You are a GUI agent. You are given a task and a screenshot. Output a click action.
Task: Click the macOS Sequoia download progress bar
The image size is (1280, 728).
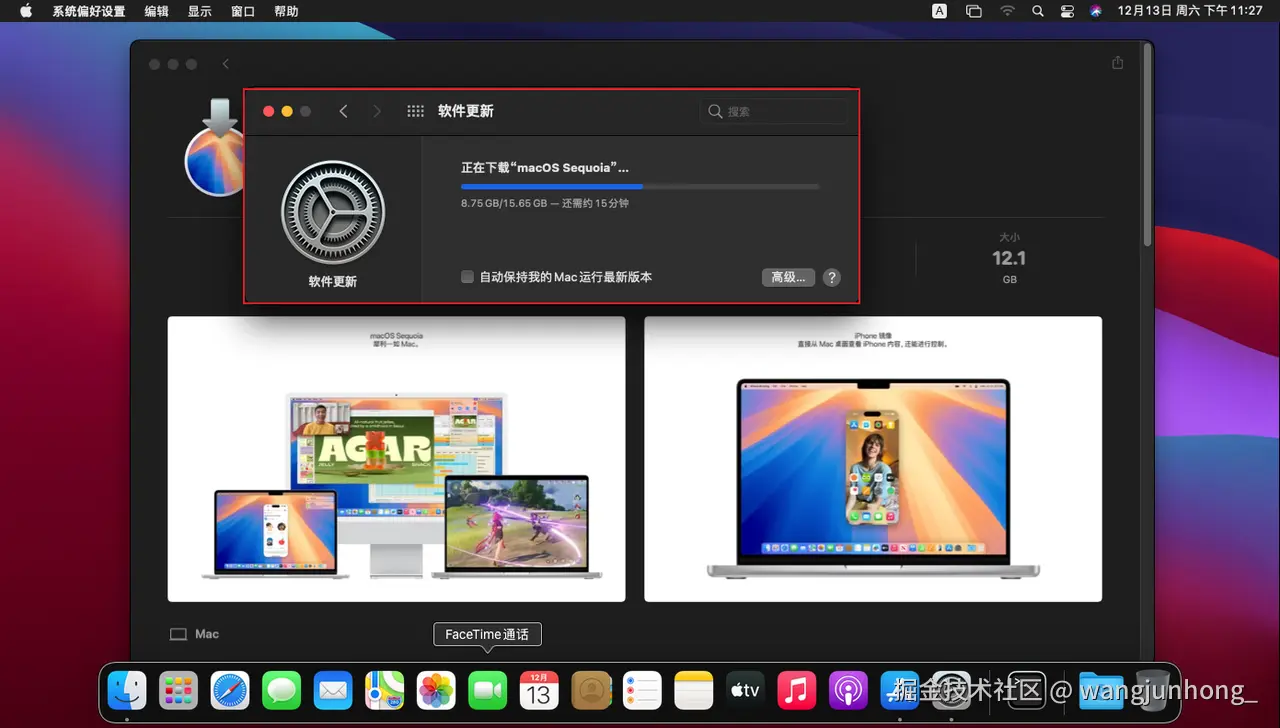point(640,186)
